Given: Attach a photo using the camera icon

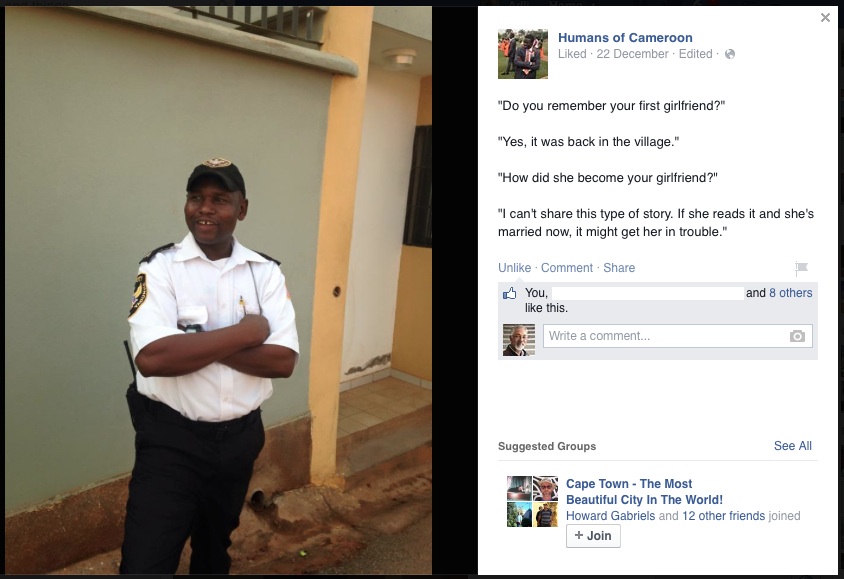Looking at the screenshot, I should click(797, 336).
